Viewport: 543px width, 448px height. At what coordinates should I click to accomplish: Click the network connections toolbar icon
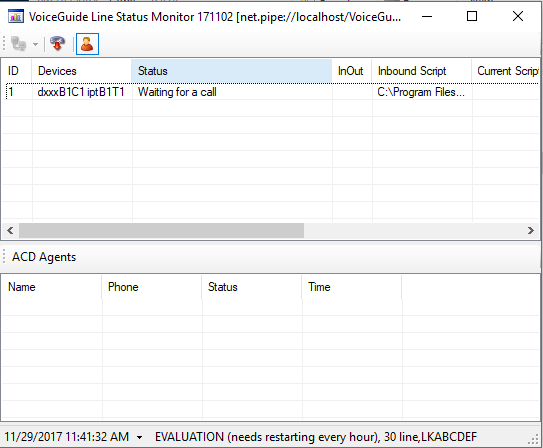coord(18,44)
